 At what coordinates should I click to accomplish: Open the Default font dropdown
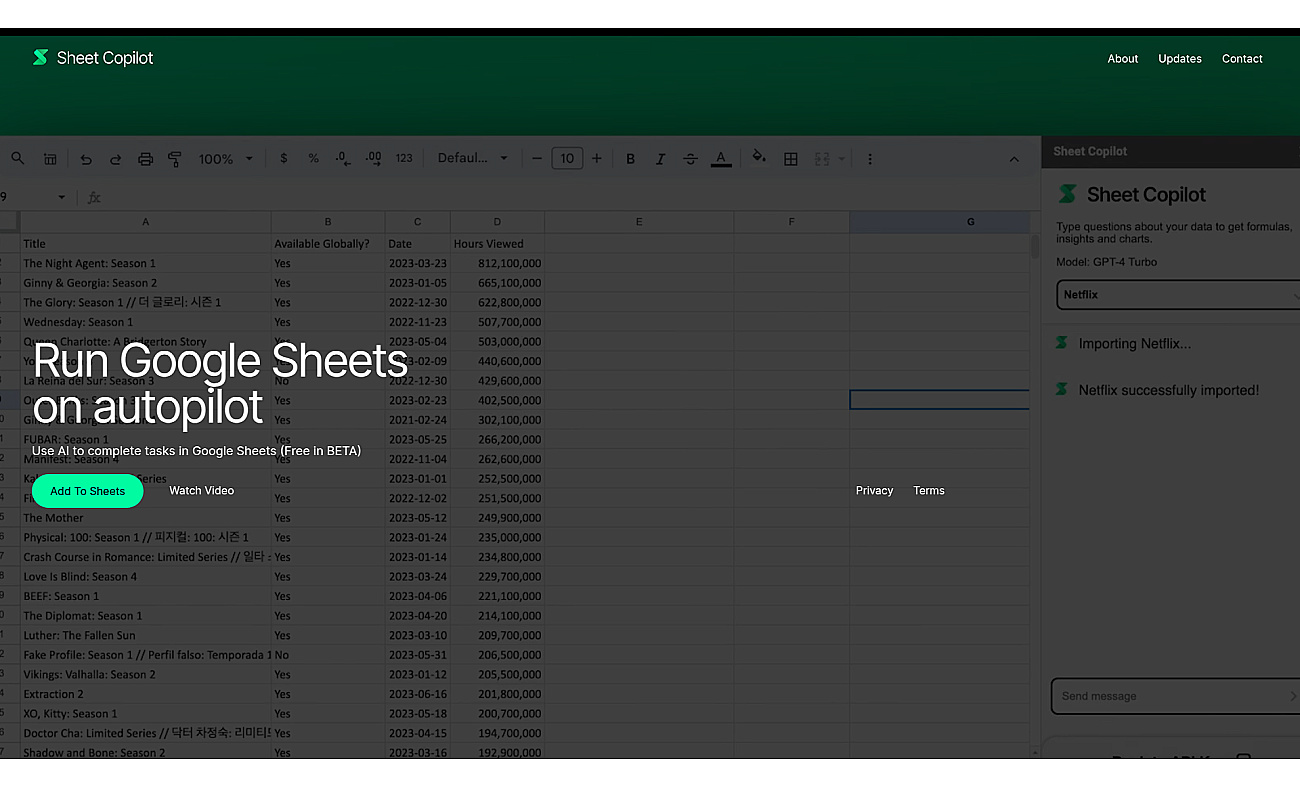(x=473, y=158)
